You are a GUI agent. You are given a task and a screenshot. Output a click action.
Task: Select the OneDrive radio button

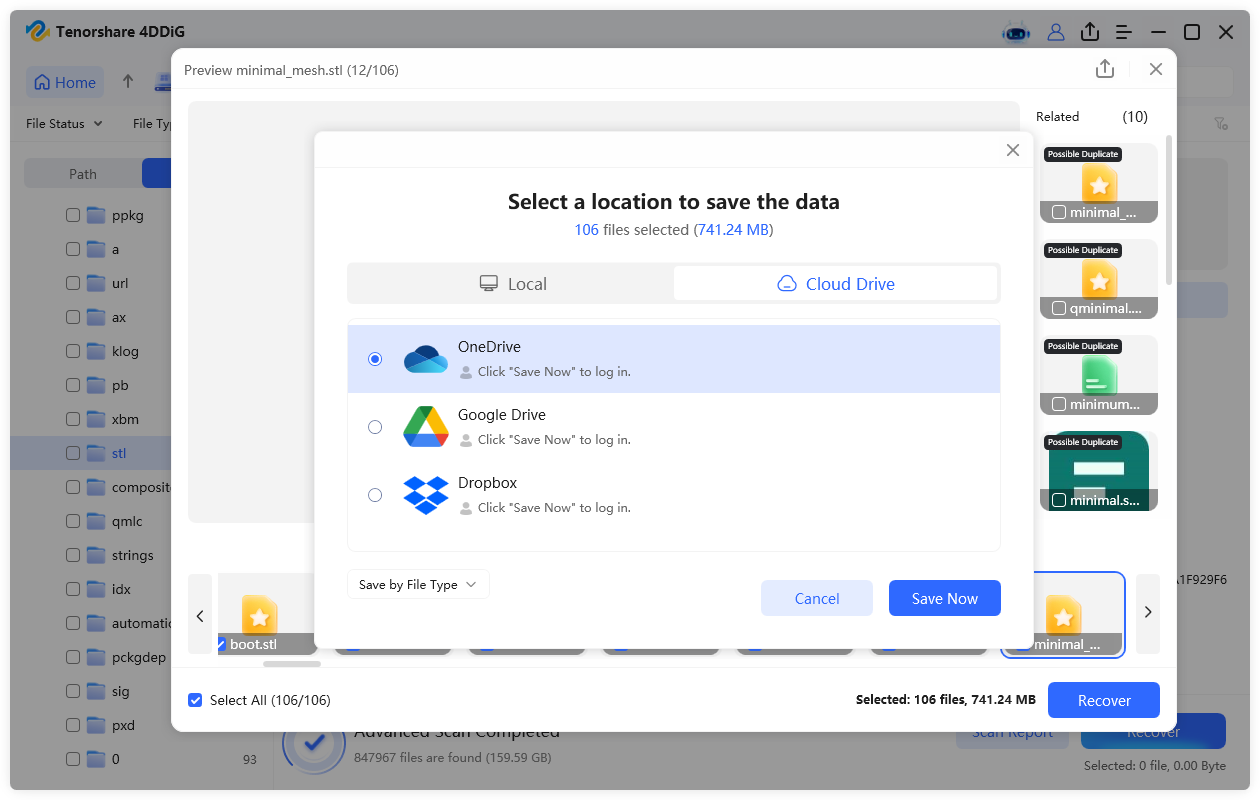point(375,359)
